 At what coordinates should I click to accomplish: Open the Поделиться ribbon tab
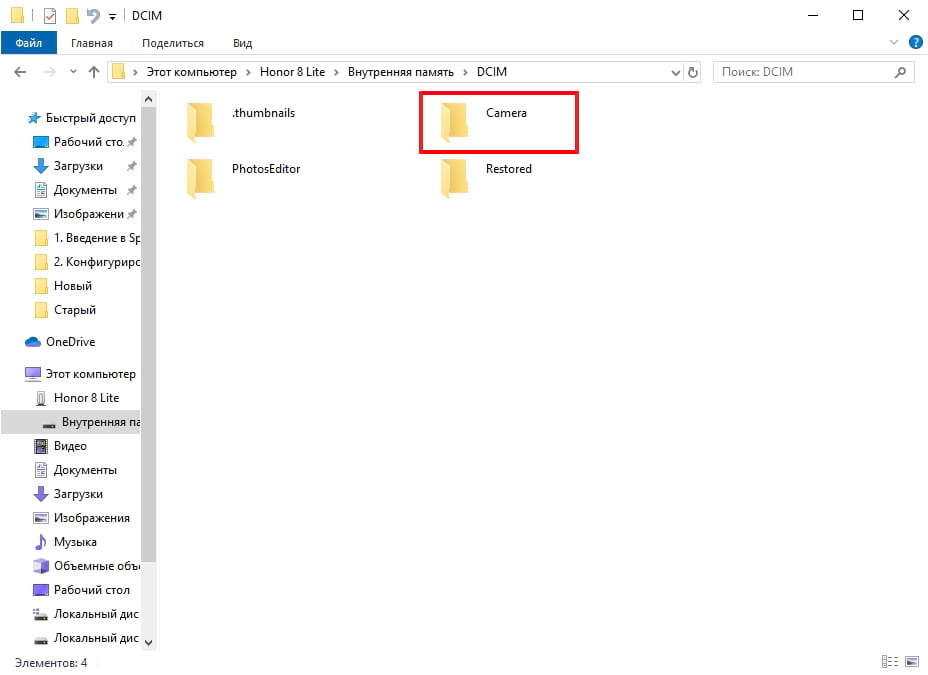tap(172, 43)
